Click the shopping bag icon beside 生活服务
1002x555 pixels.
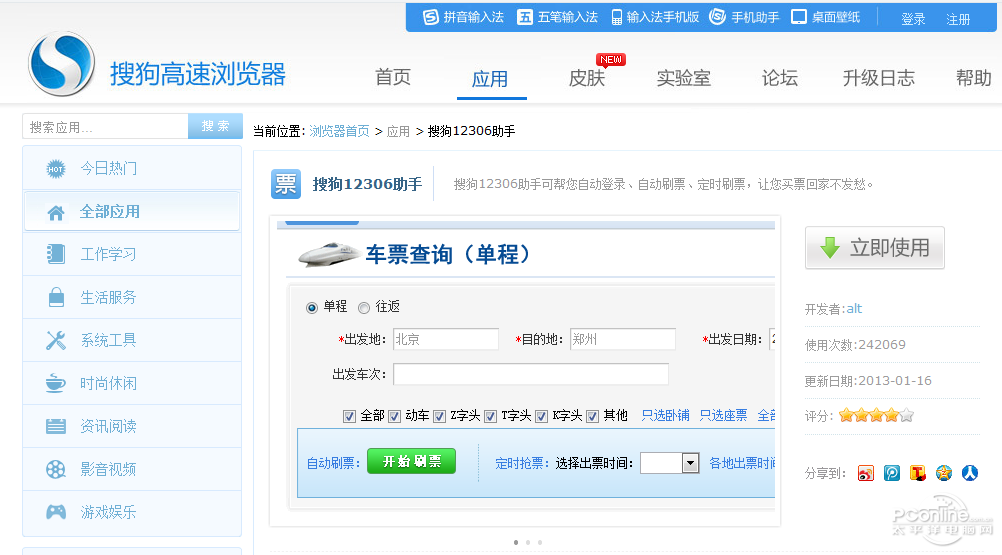coord(56,297)
